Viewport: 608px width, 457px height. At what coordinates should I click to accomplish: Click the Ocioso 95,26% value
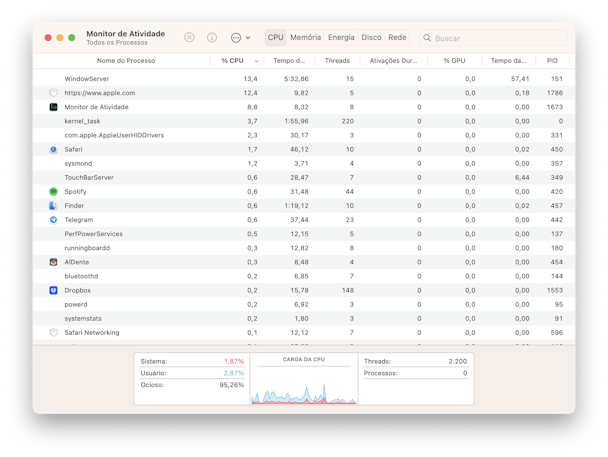click(231, 385)
